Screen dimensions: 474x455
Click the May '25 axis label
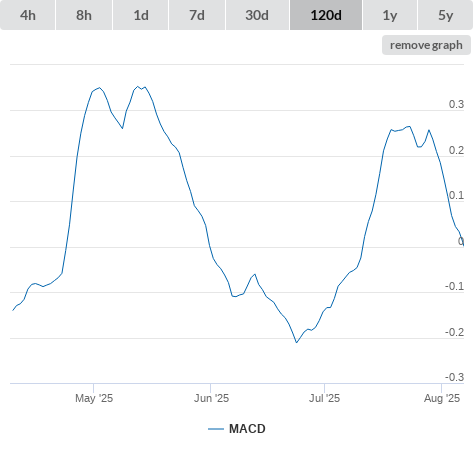(94, 398)
